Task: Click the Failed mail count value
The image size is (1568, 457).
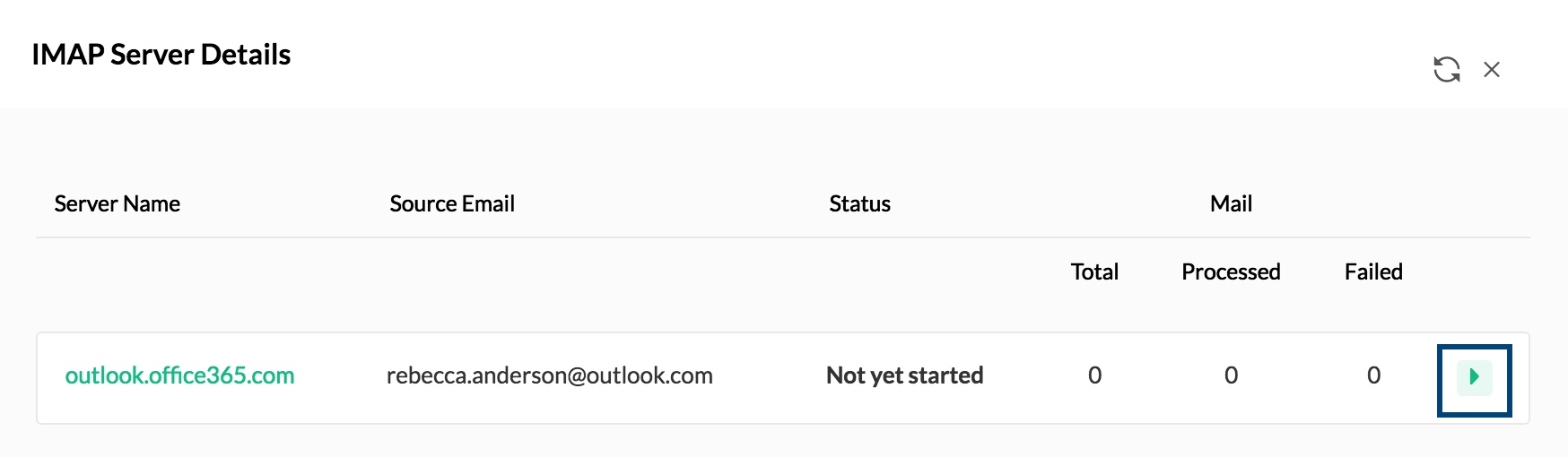Action: click(x=1373, y=375)
